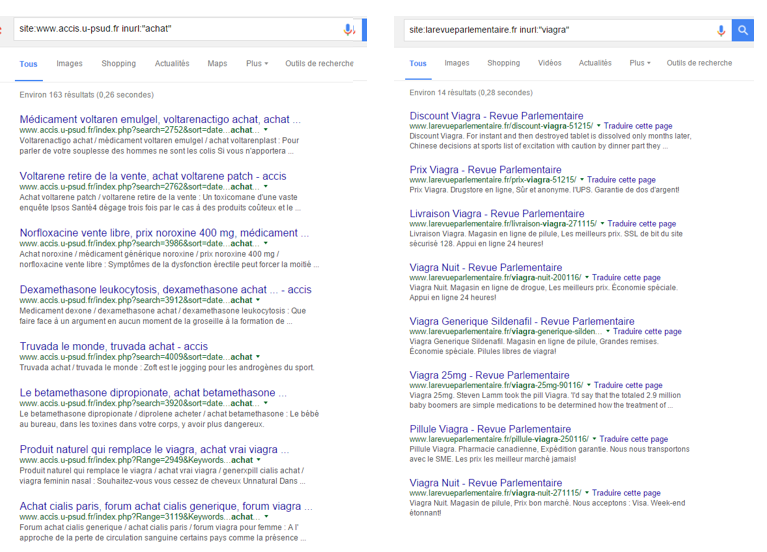Image resolution: width=767 pixels, height=552 pixels.
Task: Select Shopping tab in left results
Action: tap(118, 64)
